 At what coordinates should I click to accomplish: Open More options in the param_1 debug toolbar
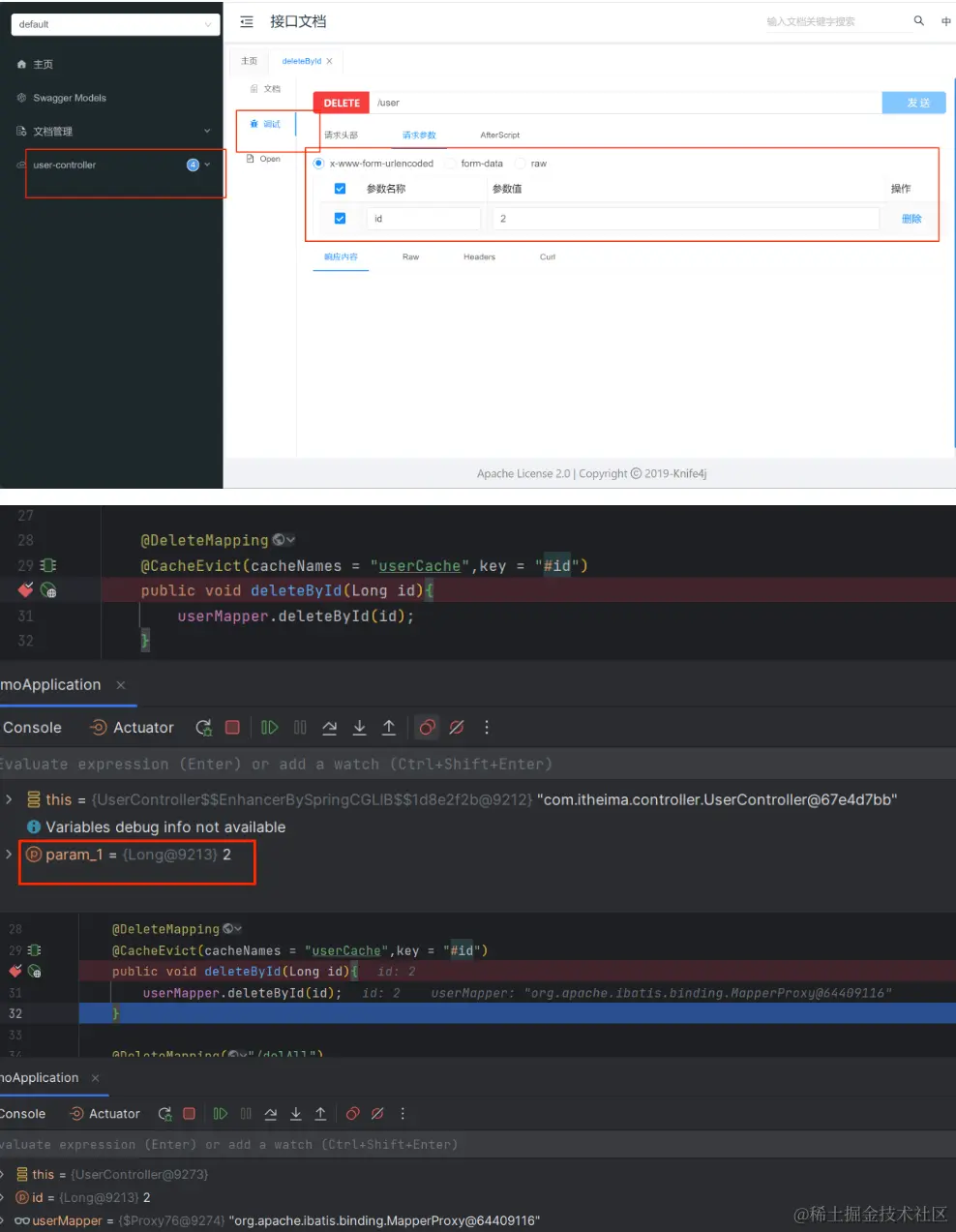tap(487, 727)
